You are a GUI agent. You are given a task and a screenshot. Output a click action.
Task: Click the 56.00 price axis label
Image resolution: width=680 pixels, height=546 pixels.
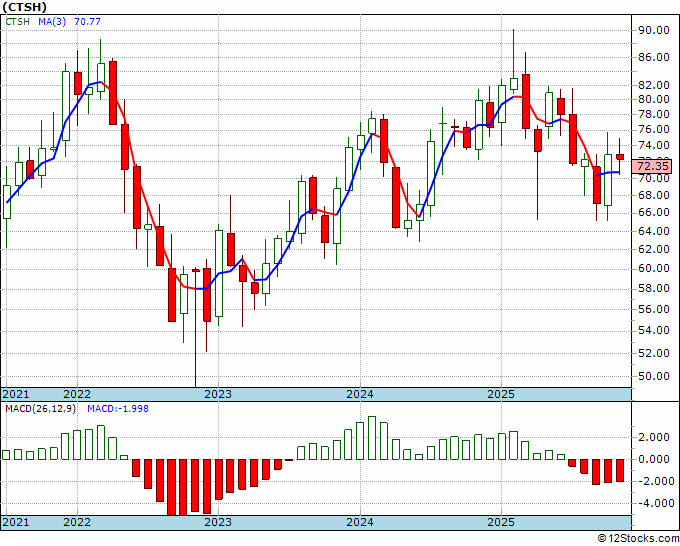654,309
